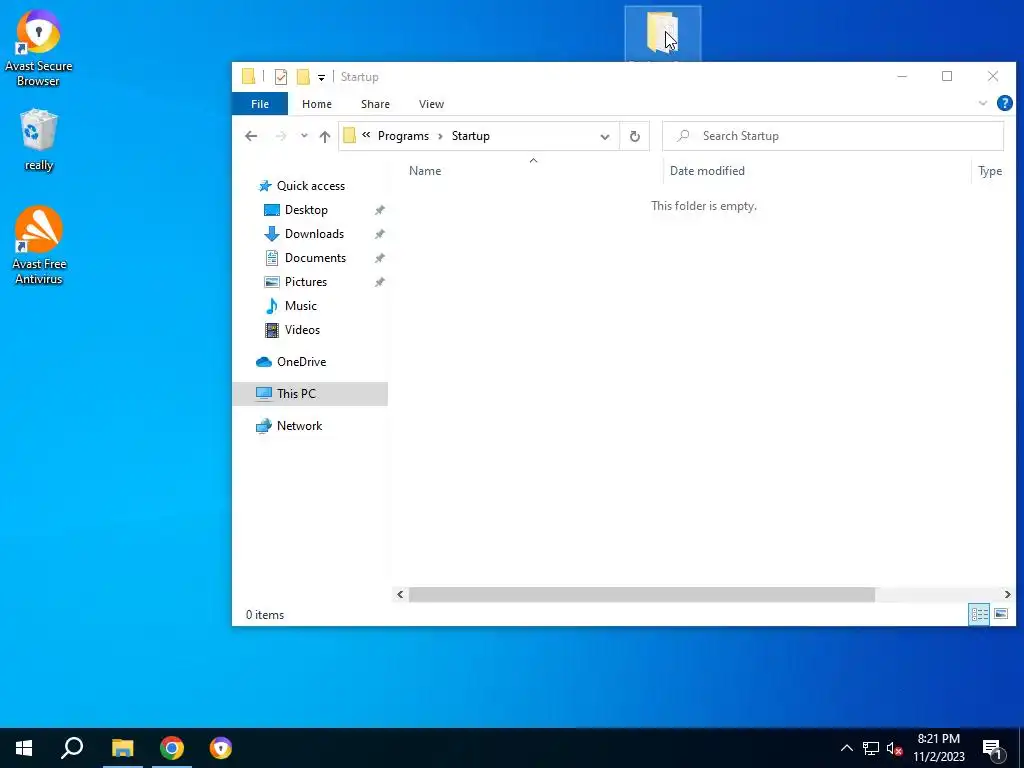Click the Search Startup field
The image size is (1024, 768).
click(x=833, y=136)
